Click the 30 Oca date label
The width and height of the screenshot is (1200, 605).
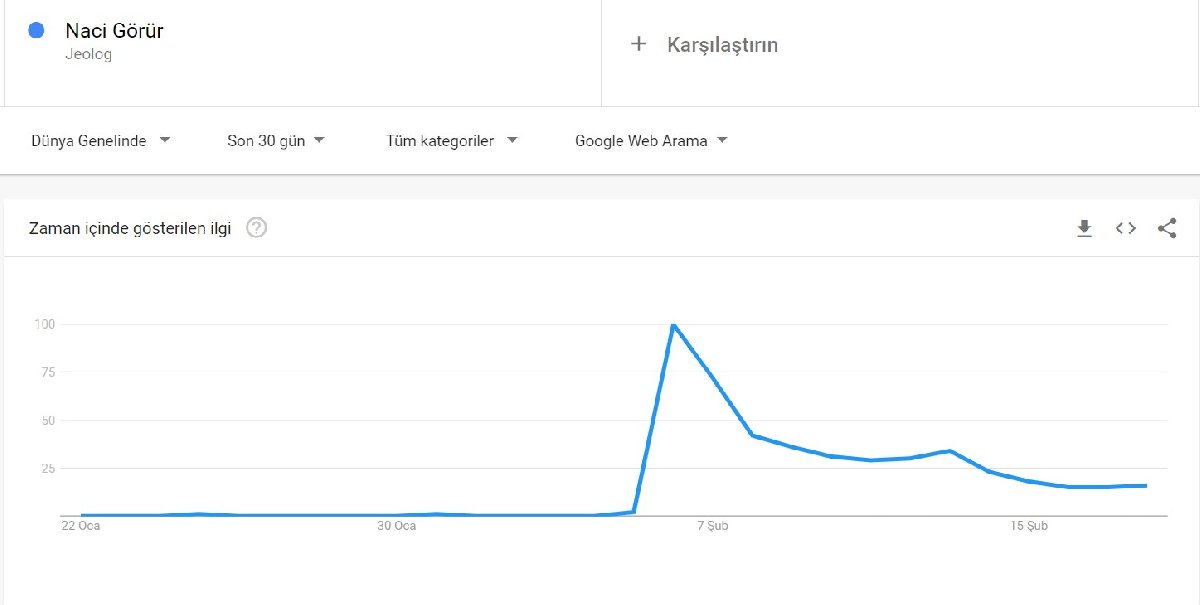click(x=397, y=526)
